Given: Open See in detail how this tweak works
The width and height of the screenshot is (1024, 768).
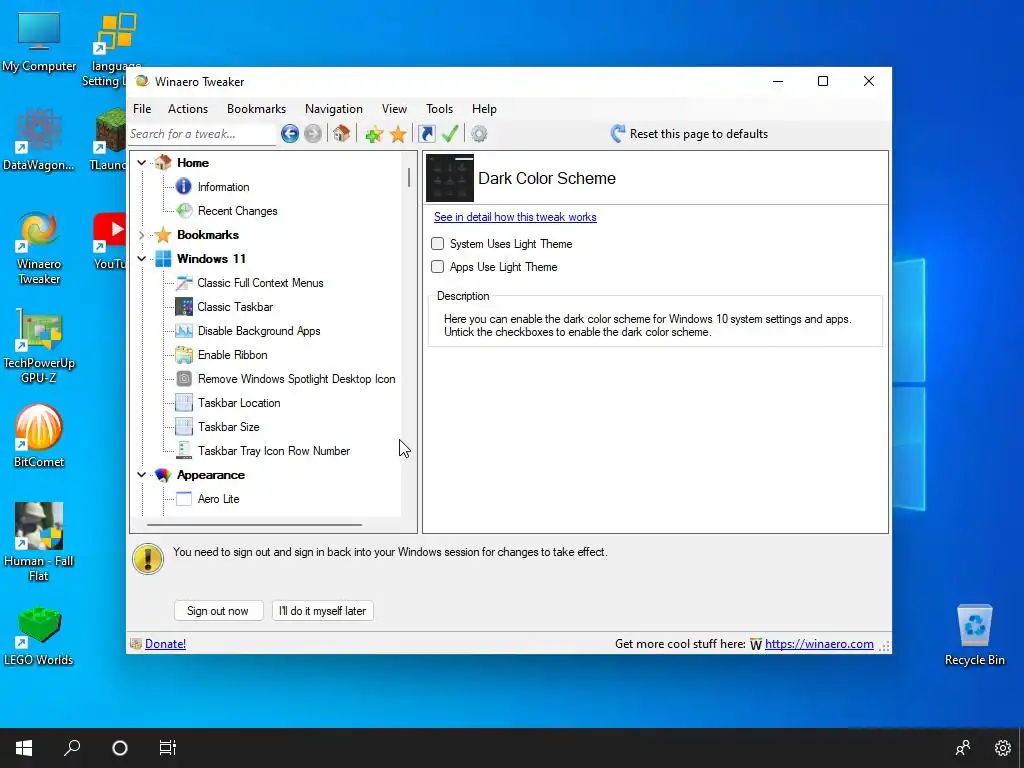Looking at the screenshot, I should 515,217.
